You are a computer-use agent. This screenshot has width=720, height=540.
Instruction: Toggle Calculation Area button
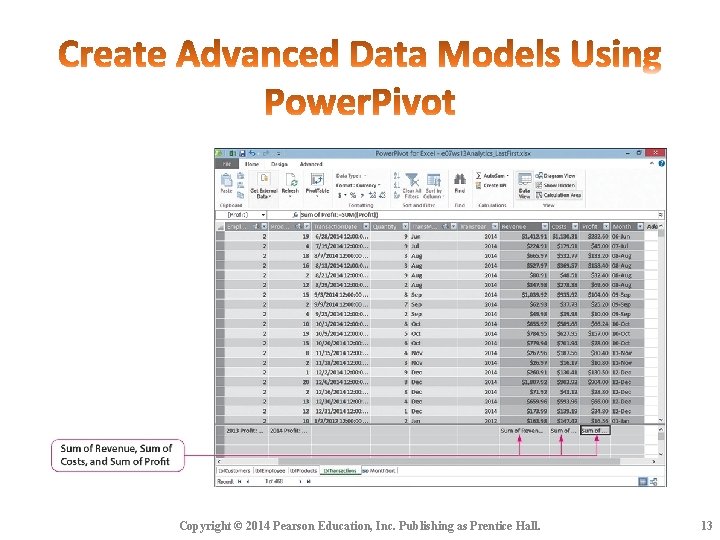[x=559, y=195]
